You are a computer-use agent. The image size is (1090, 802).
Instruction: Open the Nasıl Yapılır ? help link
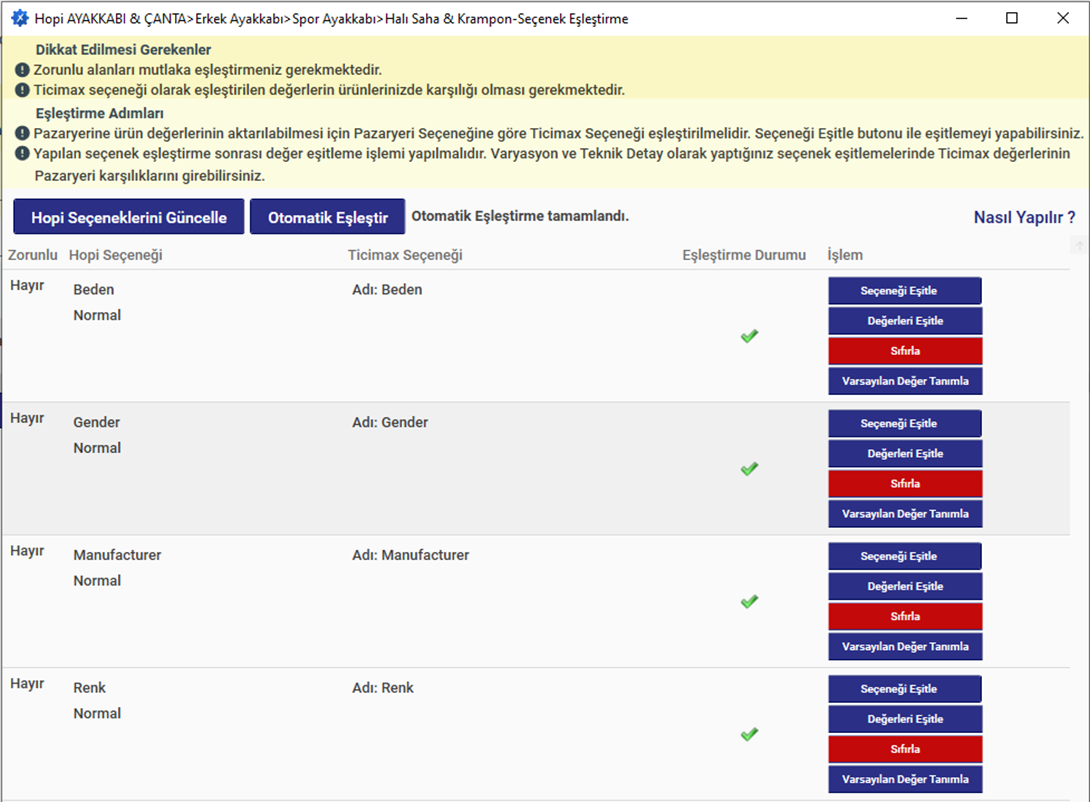[1024, 217]
